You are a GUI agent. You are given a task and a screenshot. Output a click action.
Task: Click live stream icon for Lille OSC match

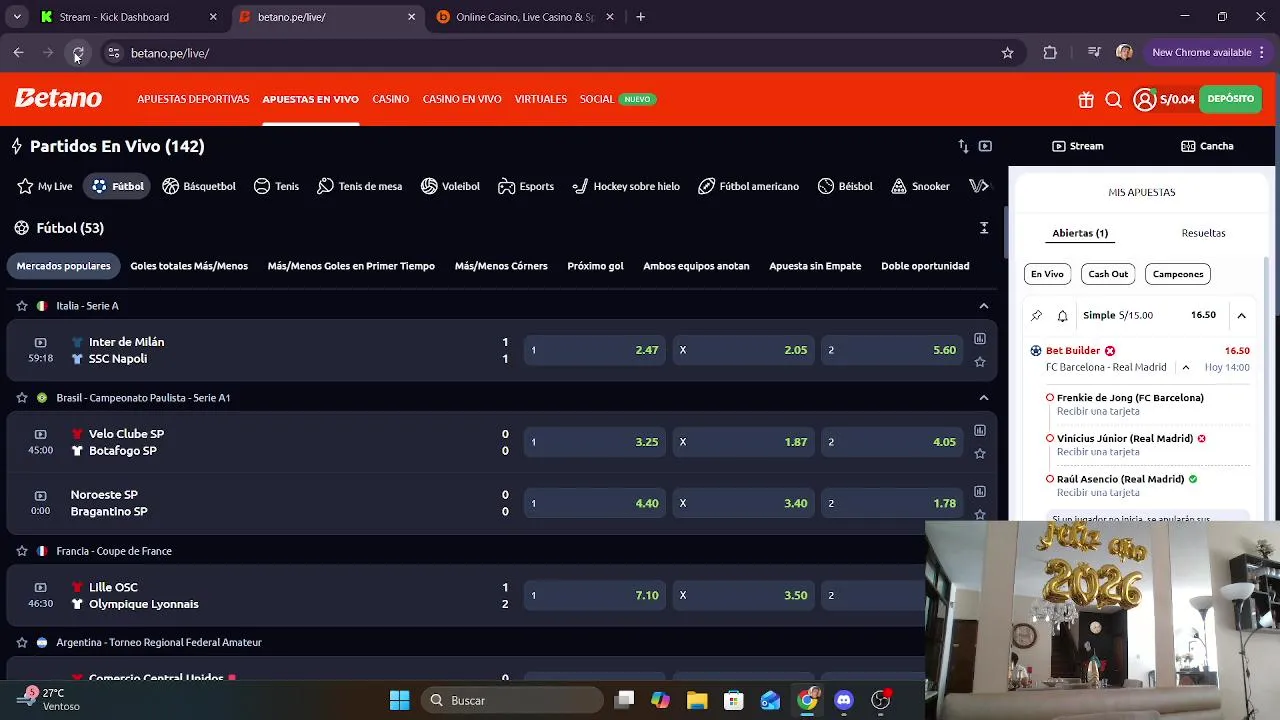[40, 587]
